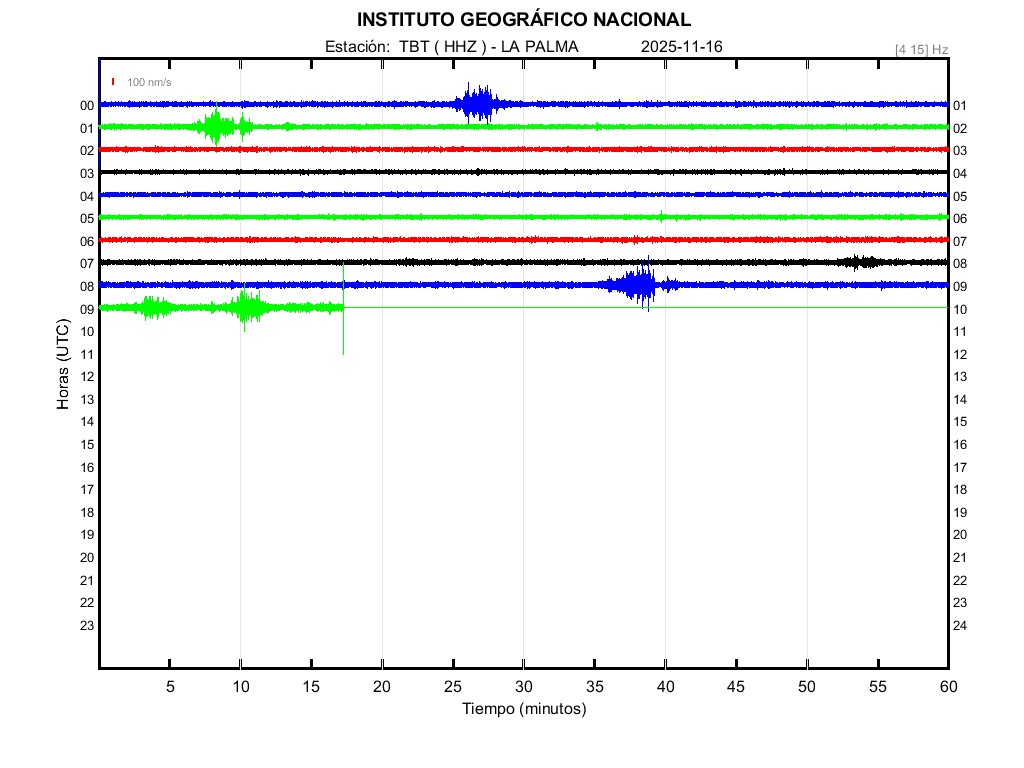Click the red 100 nm/s scale bar
1024x768 pixels.
coord(114,82)
